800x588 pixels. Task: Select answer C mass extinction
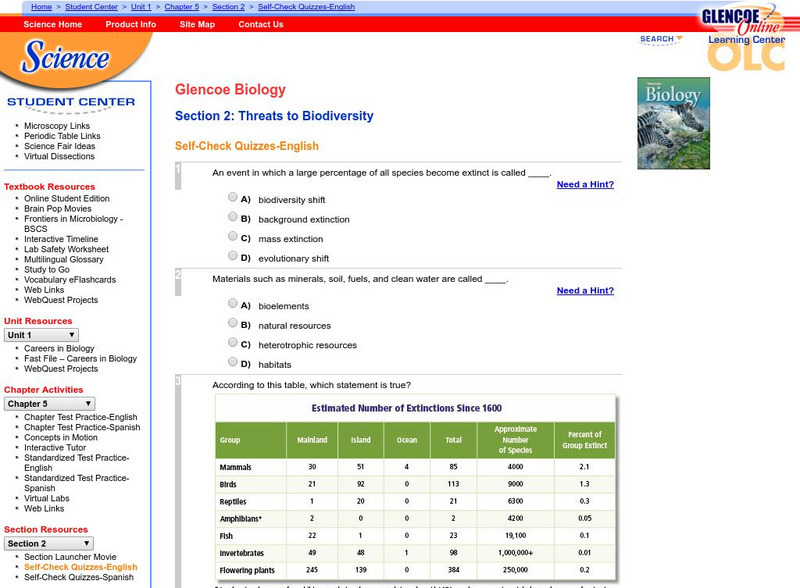pyautogui.click(x=233, y=236)
